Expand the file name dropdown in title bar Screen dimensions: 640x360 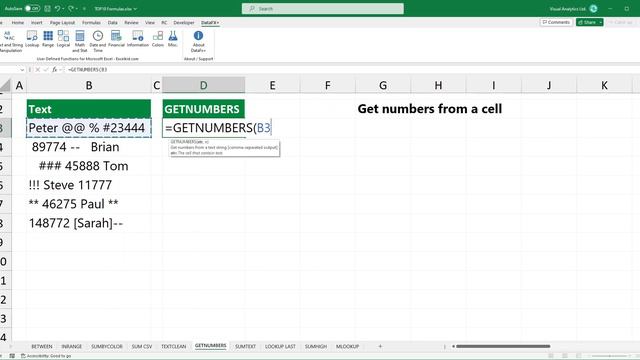[135, 9]
